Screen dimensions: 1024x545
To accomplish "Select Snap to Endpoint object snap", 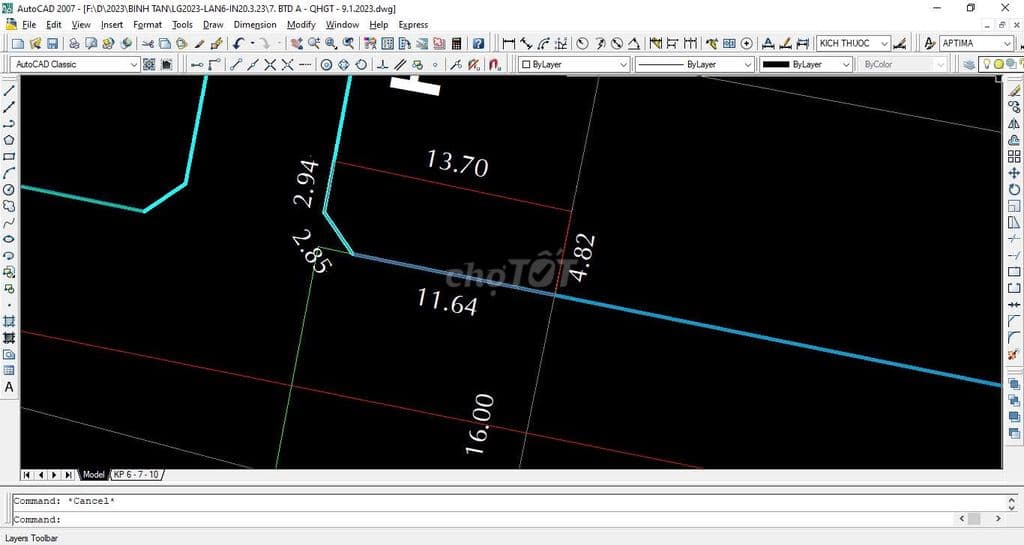I will [x=236, y=65].
